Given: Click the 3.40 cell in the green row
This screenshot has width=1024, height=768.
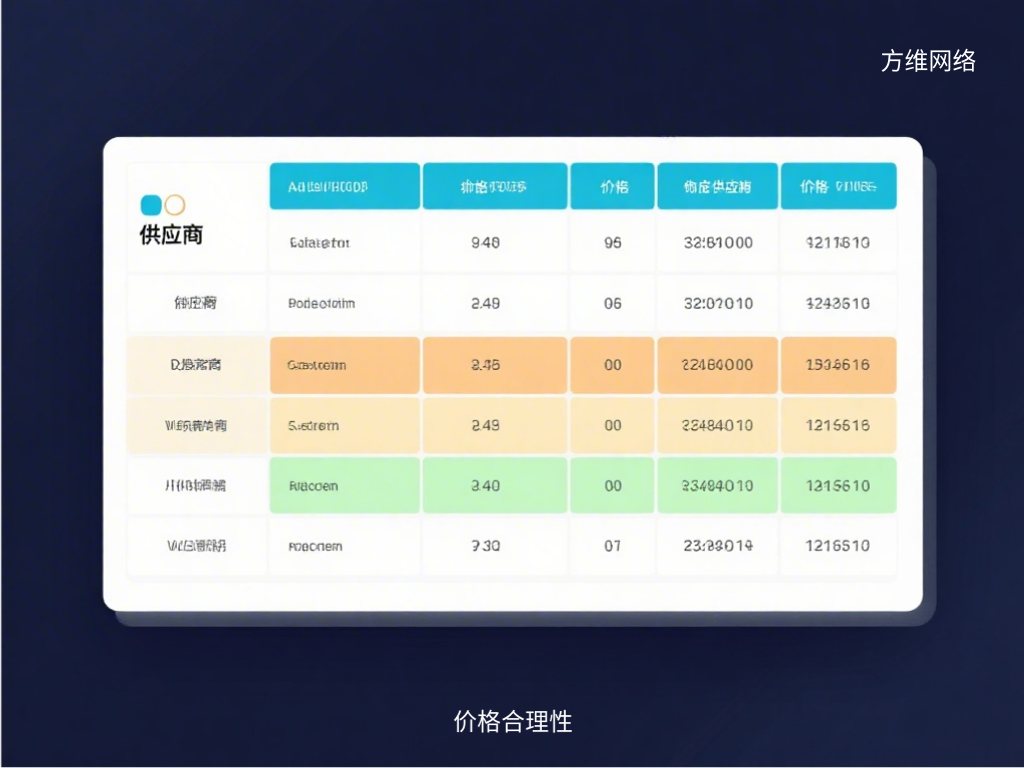Looking at the screenshot, I should point(494,486).
